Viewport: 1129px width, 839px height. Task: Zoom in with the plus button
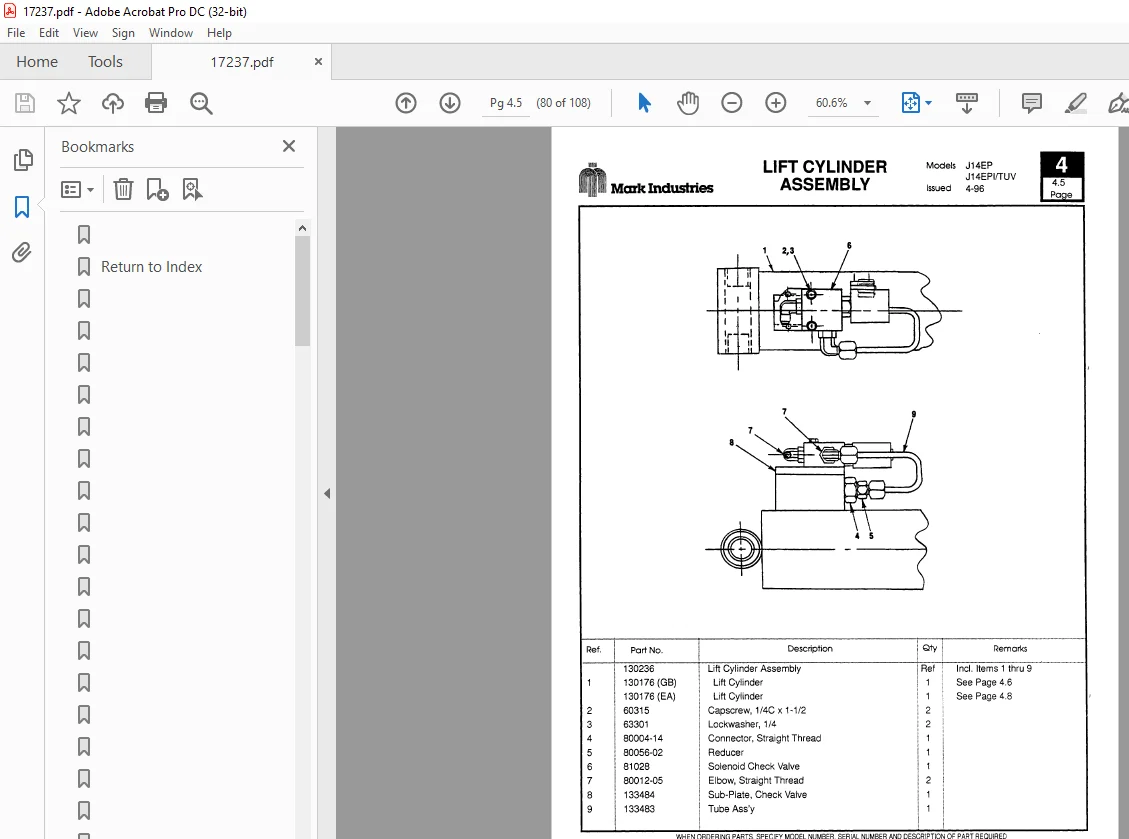click(x=775, y=103)
